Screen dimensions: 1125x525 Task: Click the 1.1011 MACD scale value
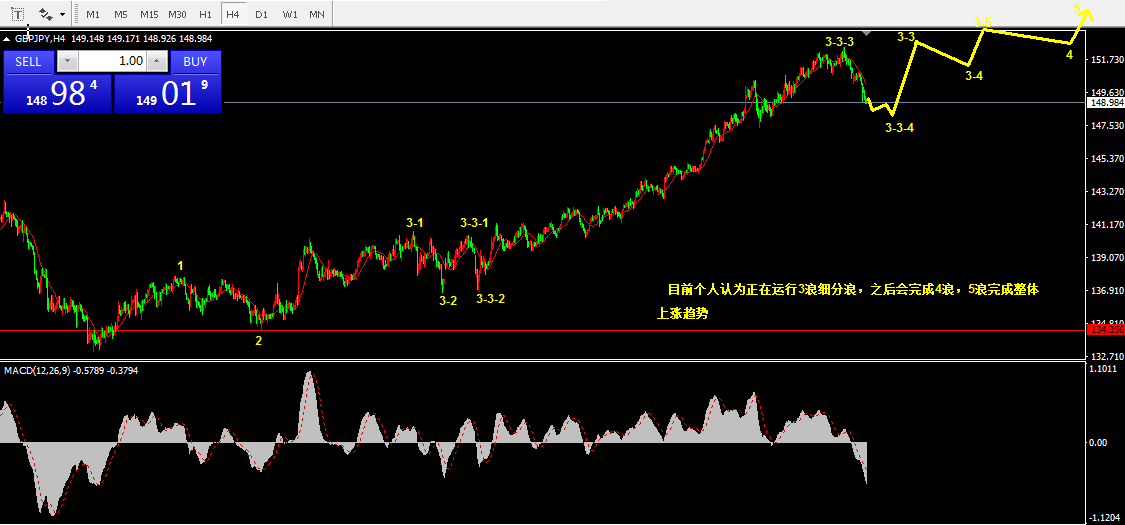(1104, 369)
